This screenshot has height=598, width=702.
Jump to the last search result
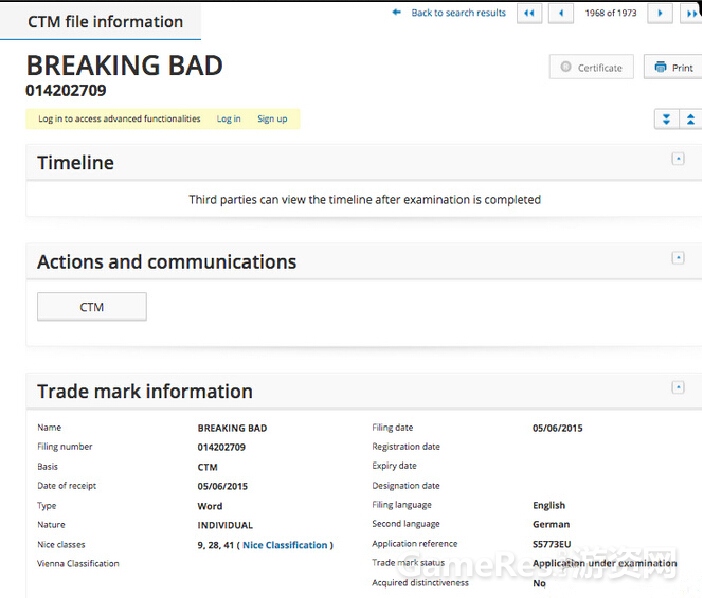(x=691, y=13)
